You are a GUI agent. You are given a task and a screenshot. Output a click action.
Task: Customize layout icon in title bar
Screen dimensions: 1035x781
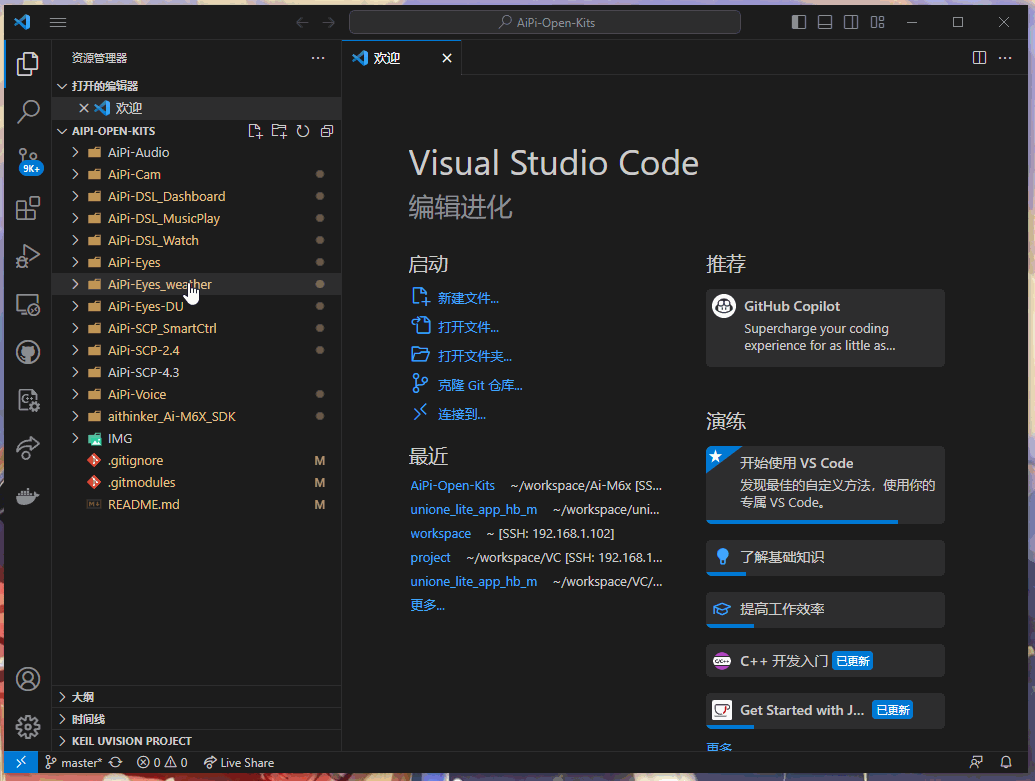pos(877,22)
